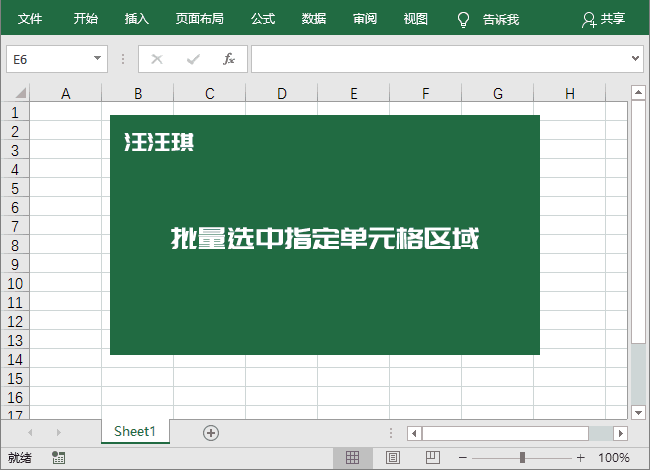This screenshot has width=650, height=470.
Task: Click the 共享 share button
Action: click(604, 19)
